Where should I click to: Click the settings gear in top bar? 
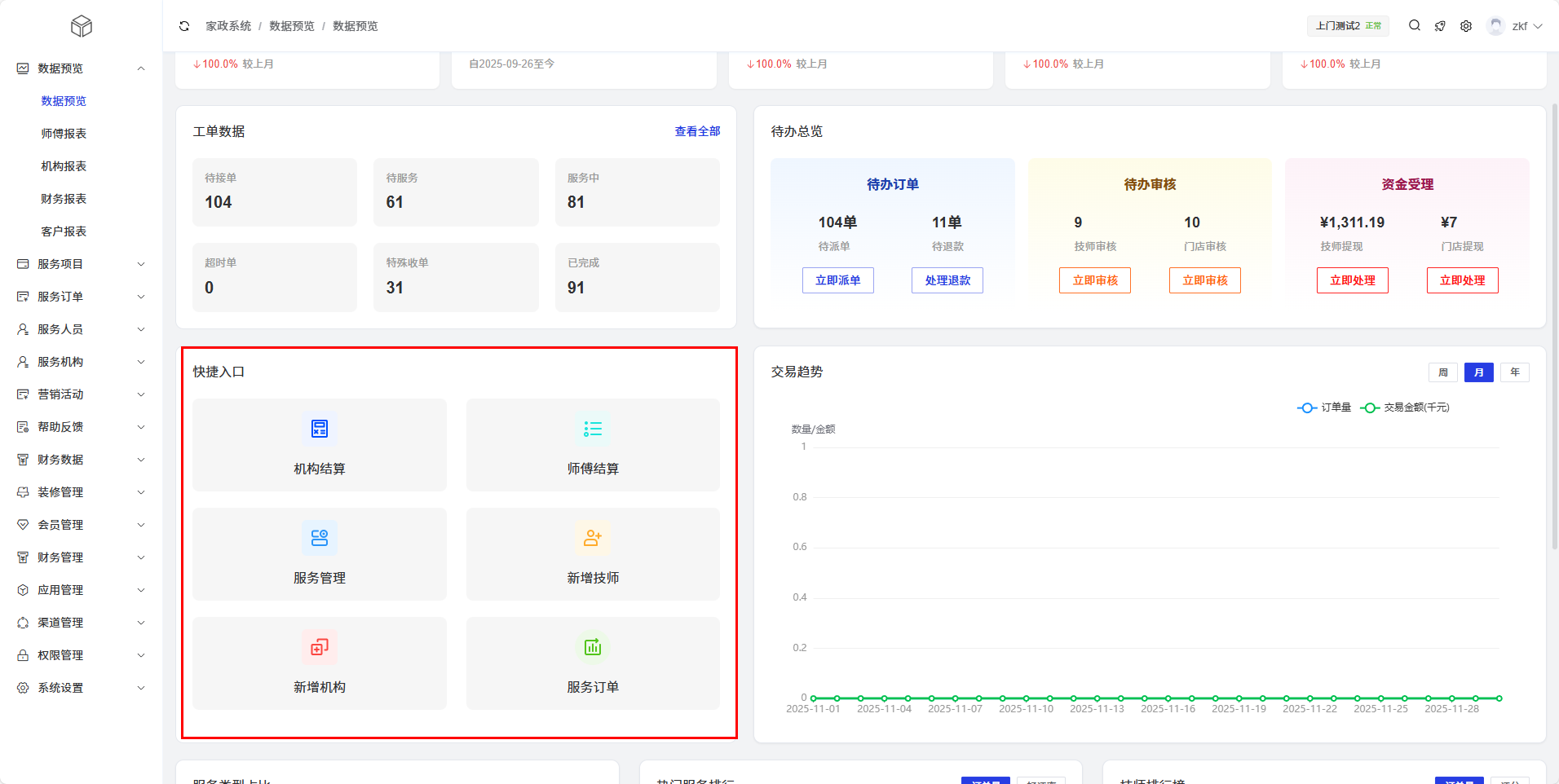1466,26
